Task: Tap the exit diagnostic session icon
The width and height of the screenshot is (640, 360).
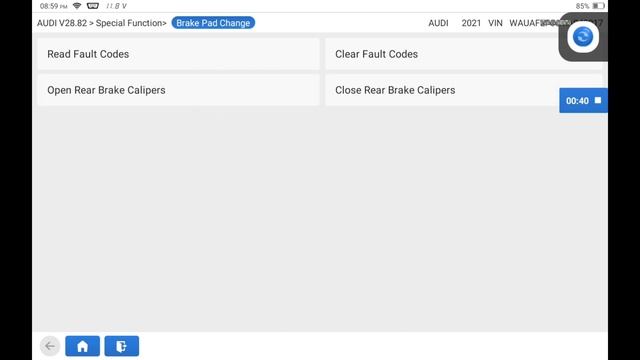Action: click(x=122, y=346)
